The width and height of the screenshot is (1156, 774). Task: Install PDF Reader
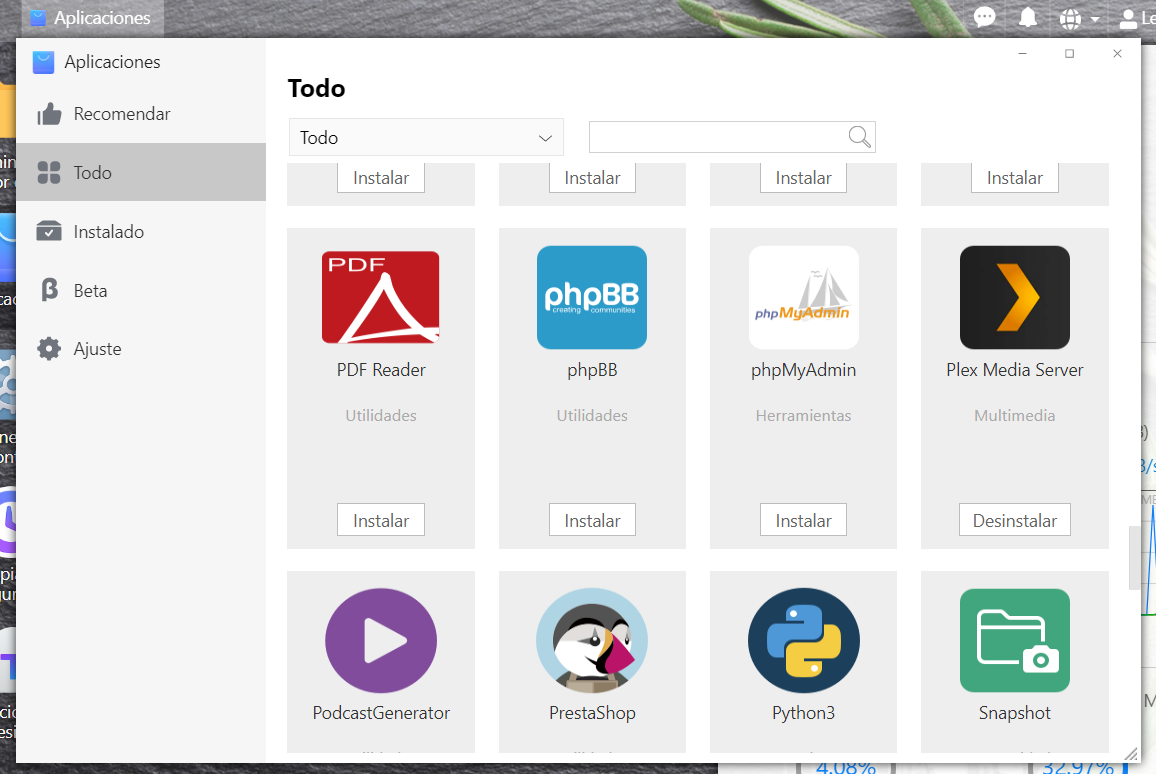coord(380,520)
